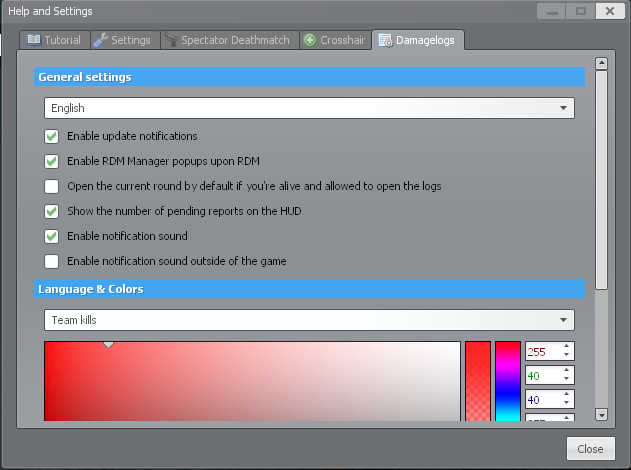This screenshot has height=470, width=631.
Task: Click the Close button
Action: [x=590, y=449]
